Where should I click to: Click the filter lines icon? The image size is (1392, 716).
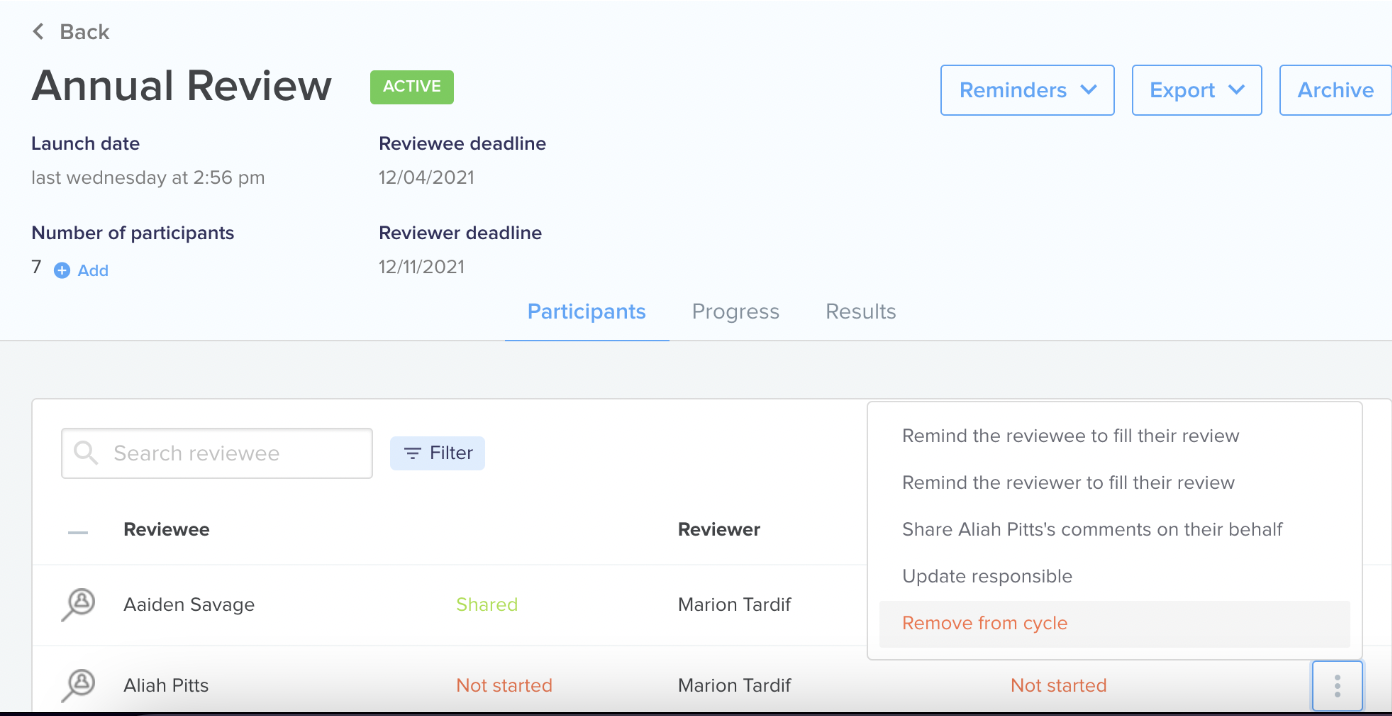(x=412, y=454)
